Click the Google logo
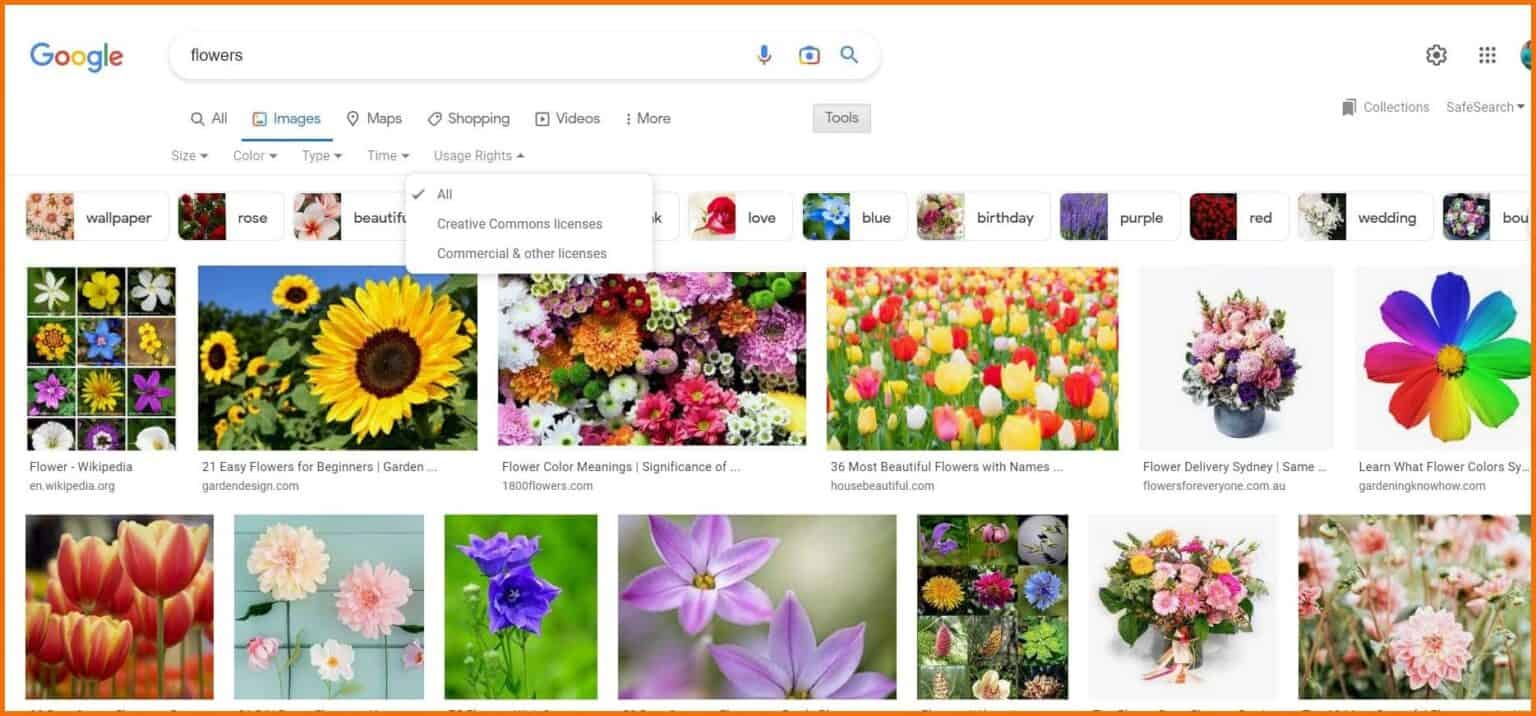Image resolution: width=1536 pixels, height=716 pixels. pos(76,56)
